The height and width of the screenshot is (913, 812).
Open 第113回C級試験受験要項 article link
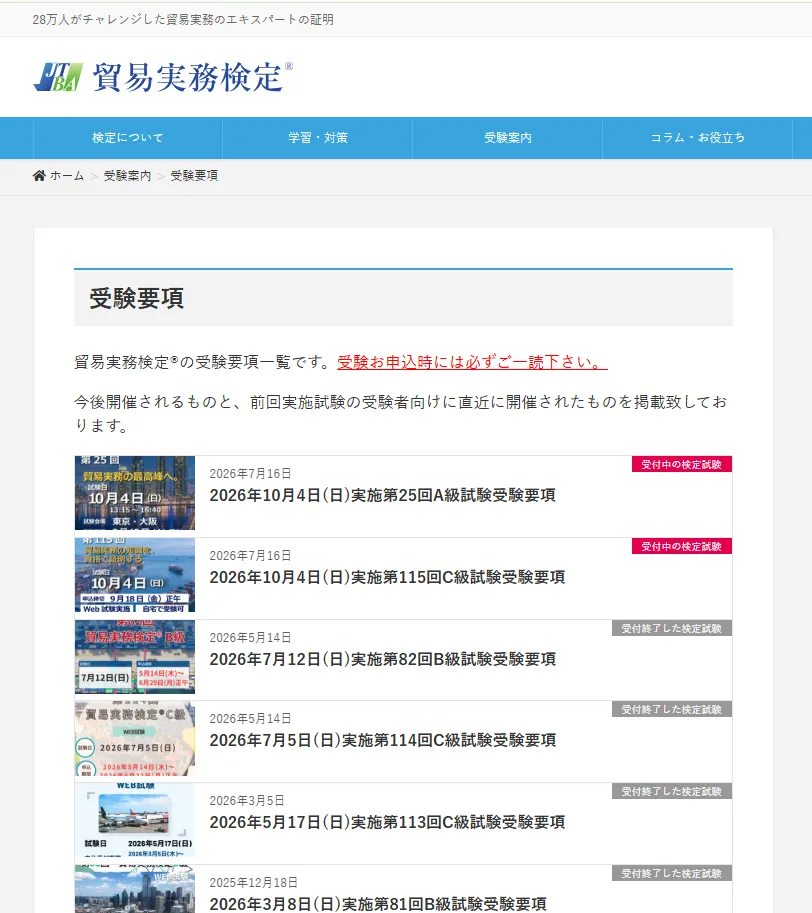point(387,823)
